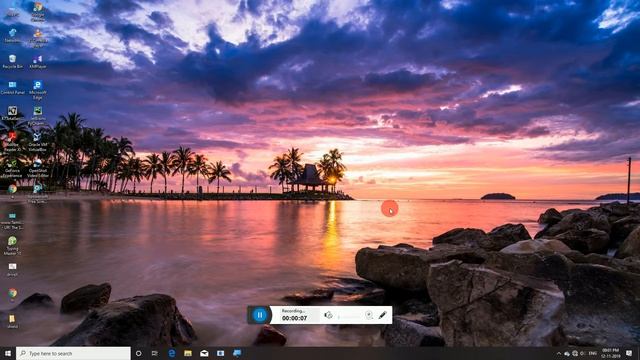Open File Explorer from the taskbar

[188, 353]
